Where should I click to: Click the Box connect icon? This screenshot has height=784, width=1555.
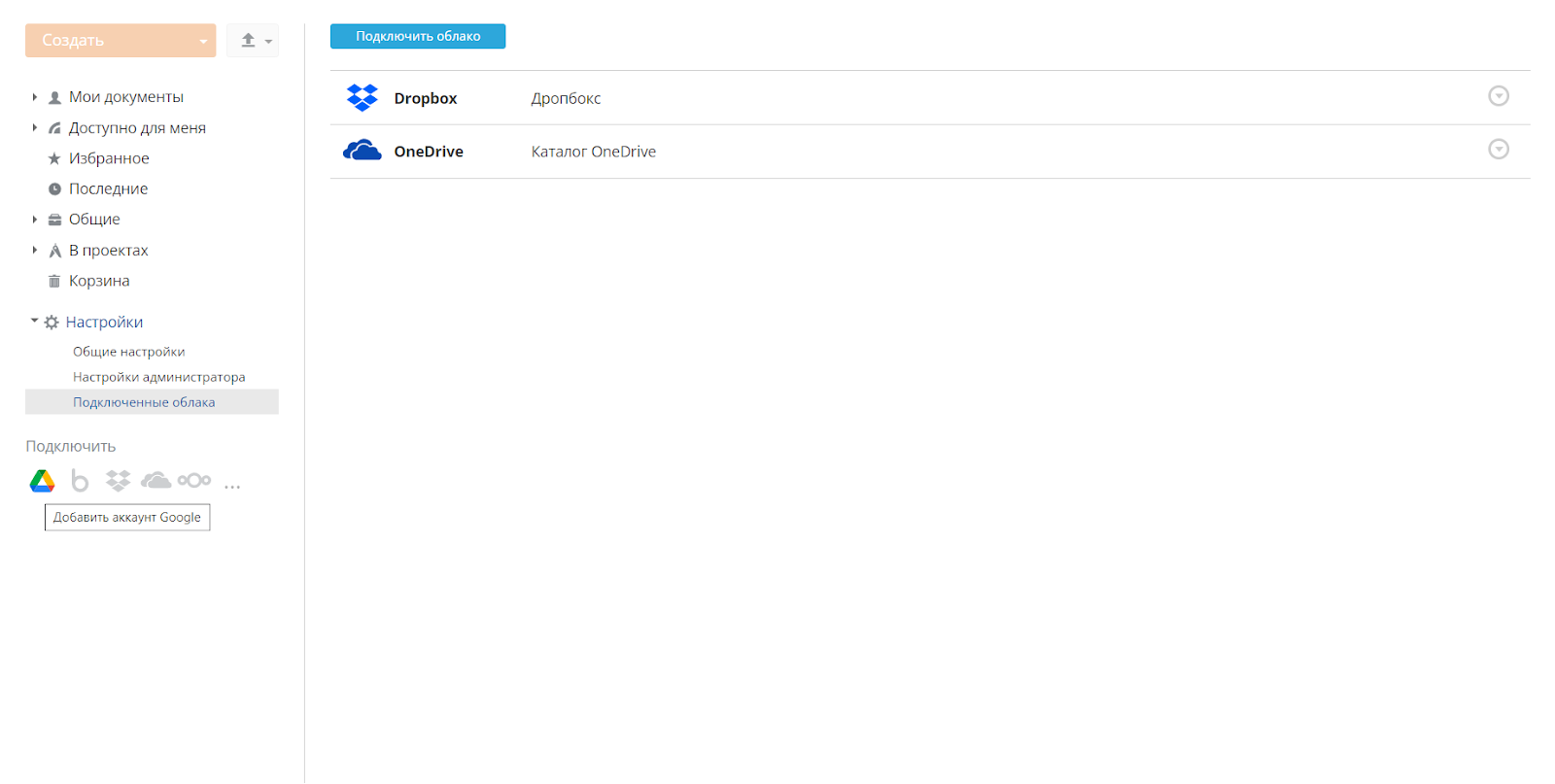[80, 481]
